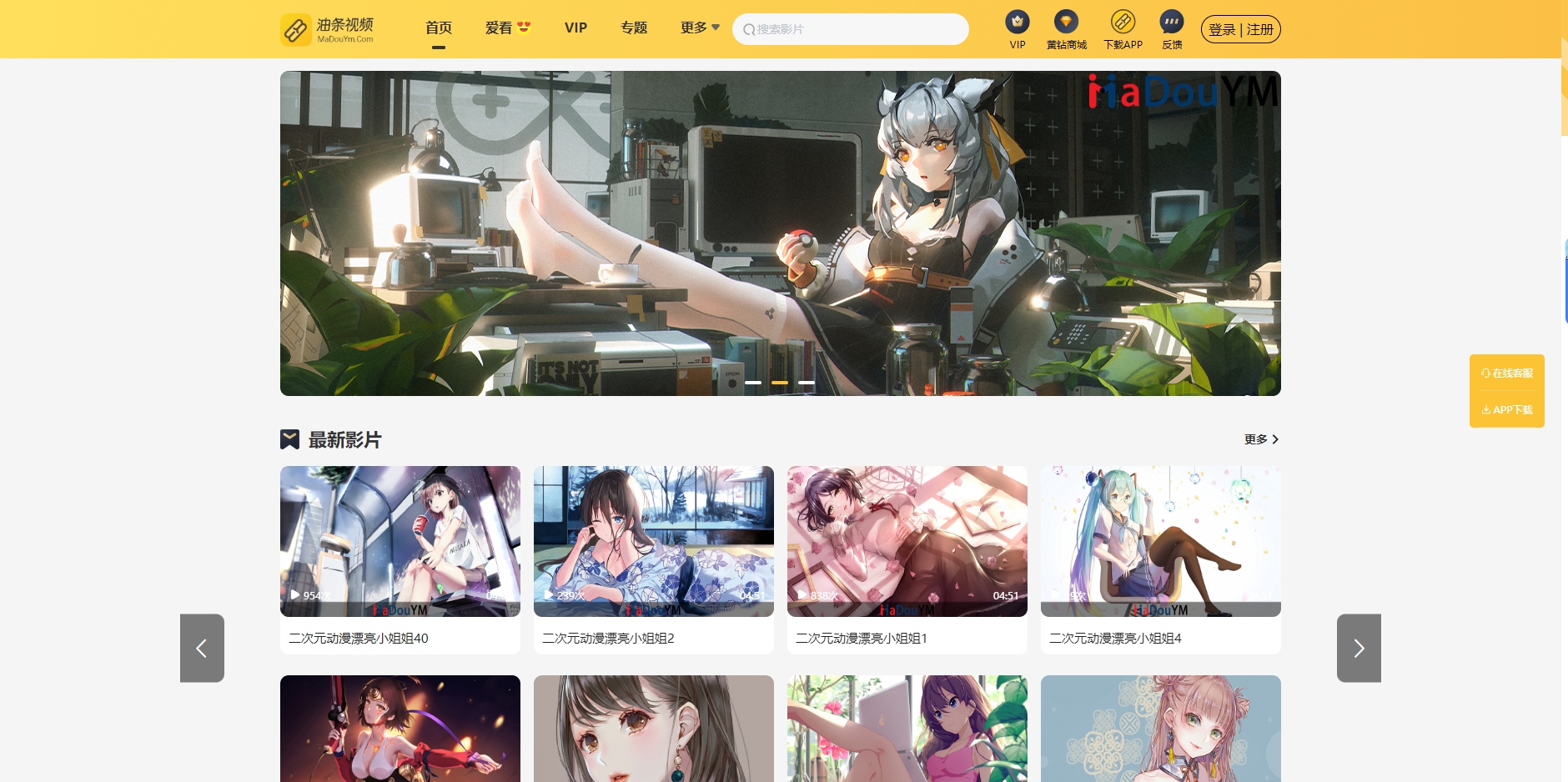Click play icon on 小姐姐40 thumbnail

tap(295, 594)
